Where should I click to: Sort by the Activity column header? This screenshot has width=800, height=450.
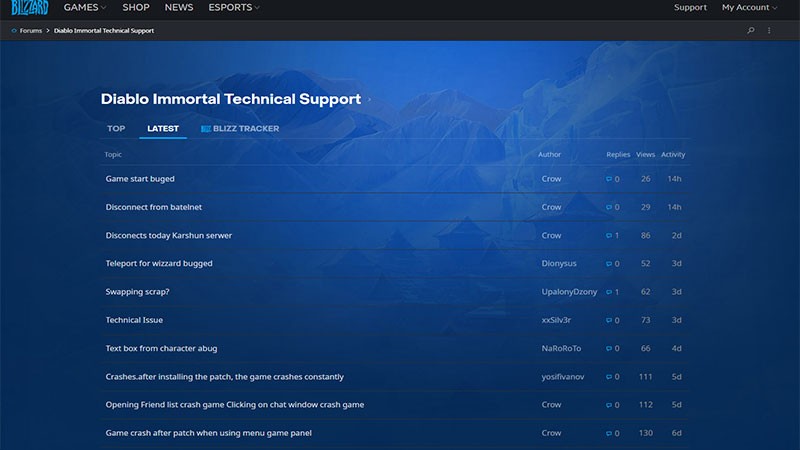(x=673, y=154)
